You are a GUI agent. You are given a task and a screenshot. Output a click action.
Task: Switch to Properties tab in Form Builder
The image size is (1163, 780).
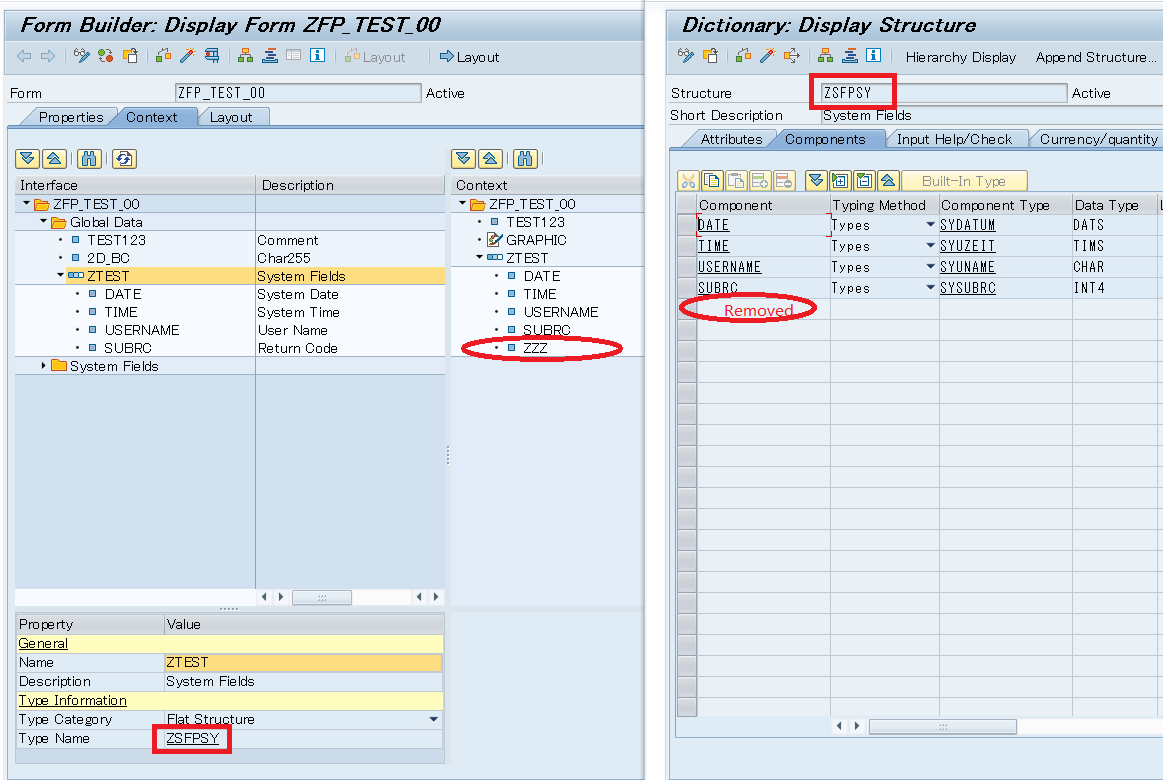click(70, 117)
